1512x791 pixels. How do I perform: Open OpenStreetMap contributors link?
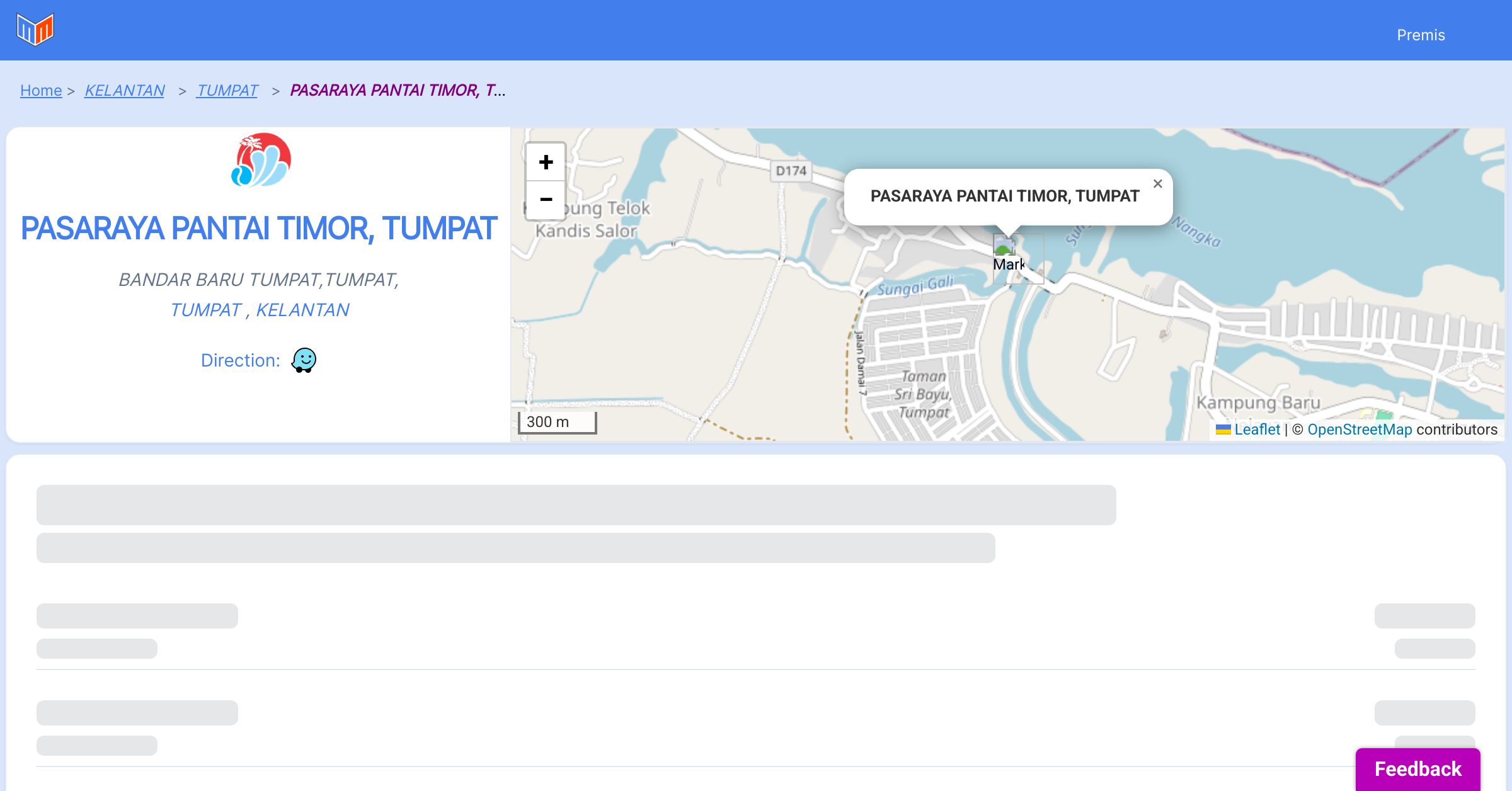pos(1359,430)
